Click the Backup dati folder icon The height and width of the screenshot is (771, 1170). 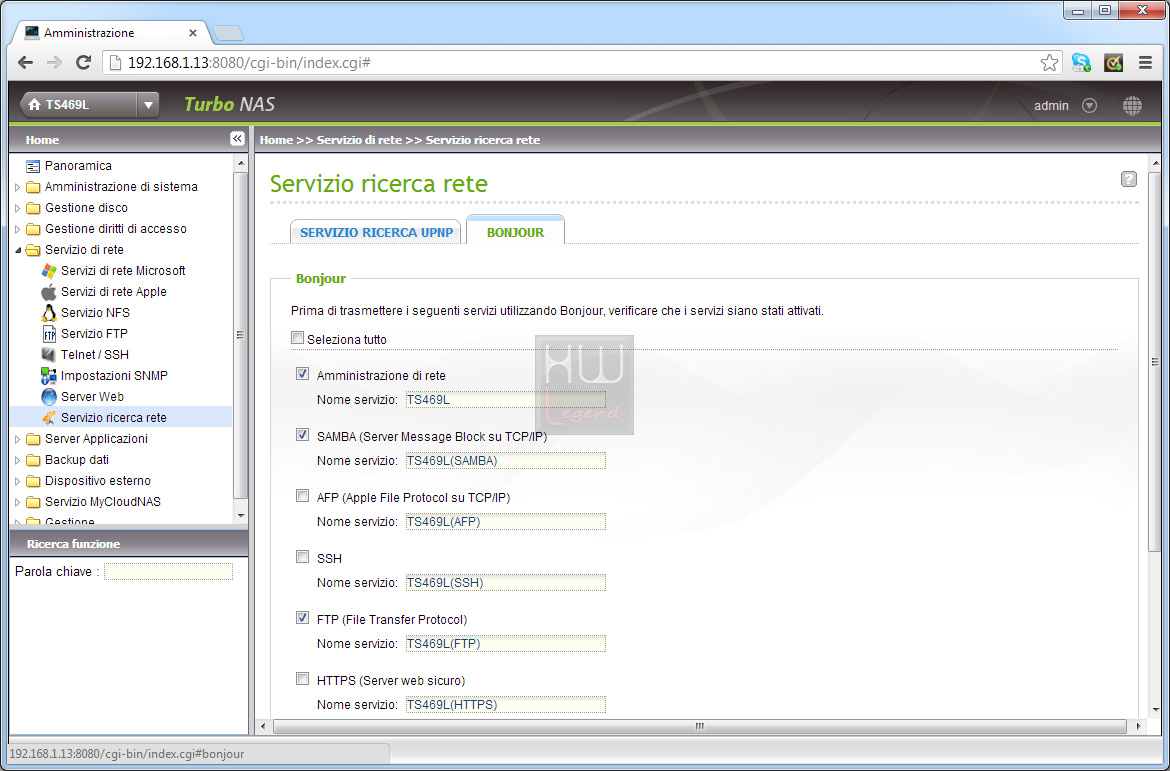33,460
